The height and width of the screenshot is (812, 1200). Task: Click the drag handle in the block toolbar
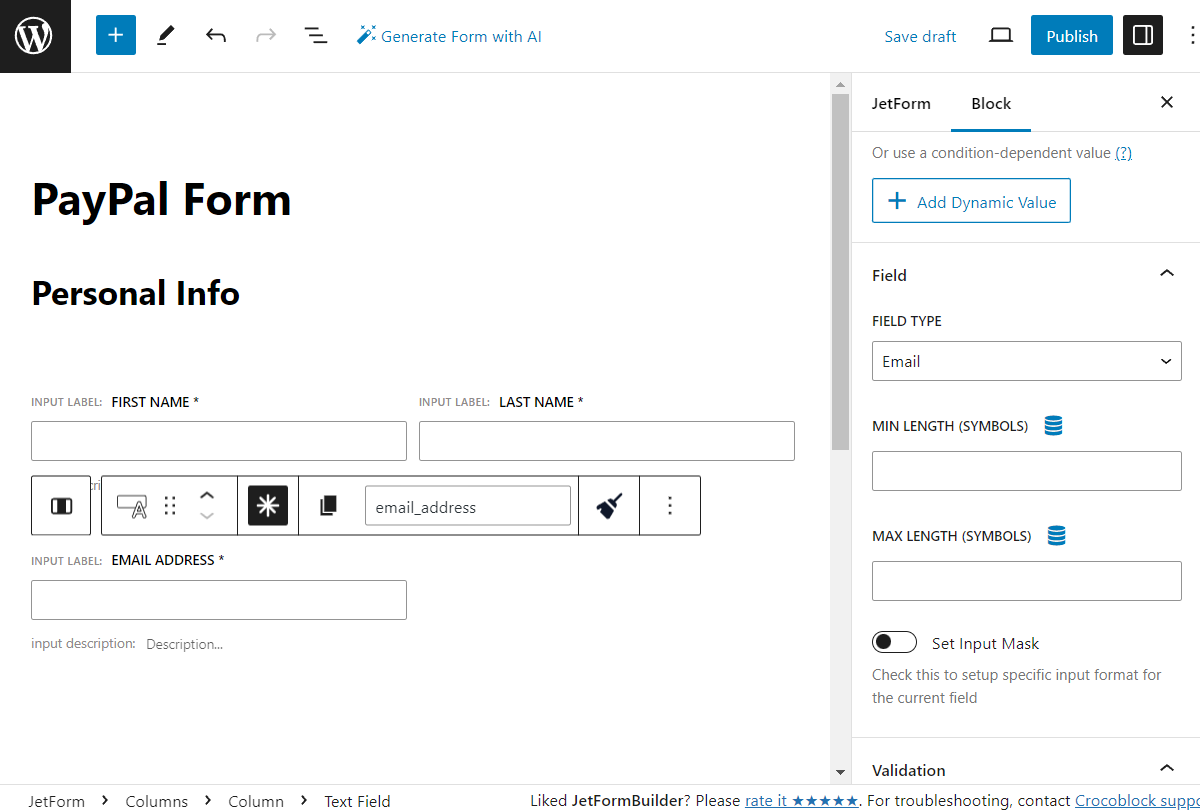click(169, 505)
